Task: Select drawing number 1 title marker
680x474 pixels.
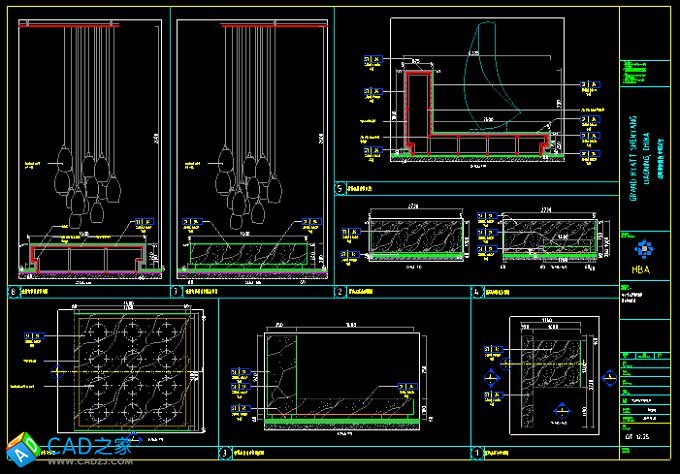Action: pyautogui.click(x=477, y=452)
